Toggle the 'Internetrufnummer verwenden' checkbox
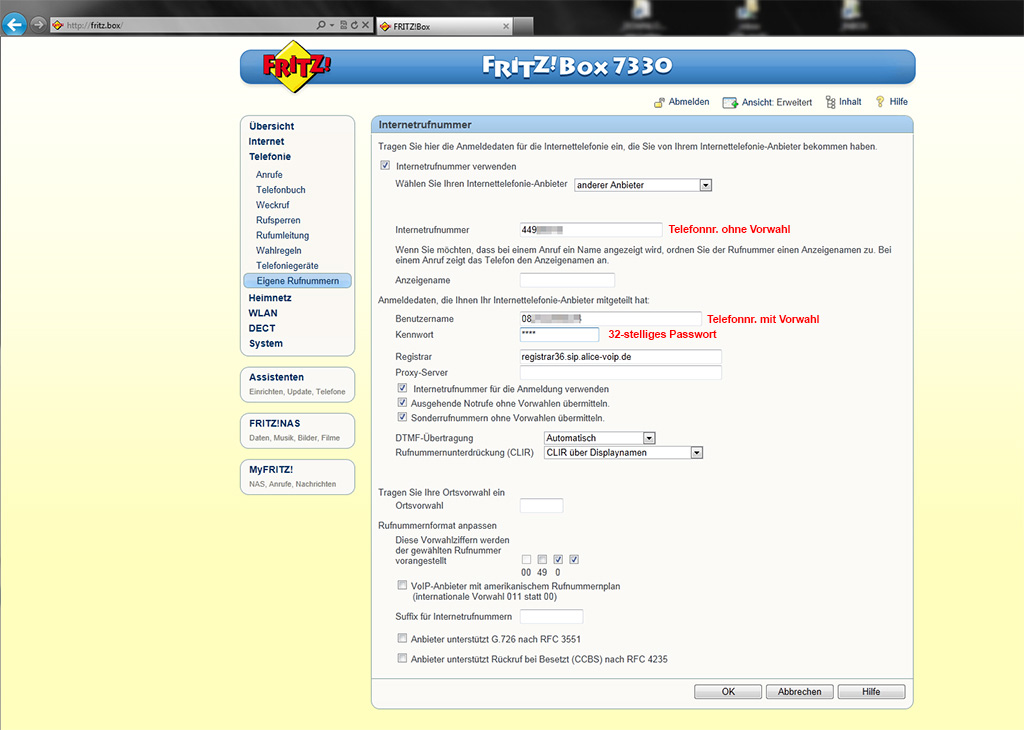Screen dimensions: 1024x730 [x=386, y=166]
